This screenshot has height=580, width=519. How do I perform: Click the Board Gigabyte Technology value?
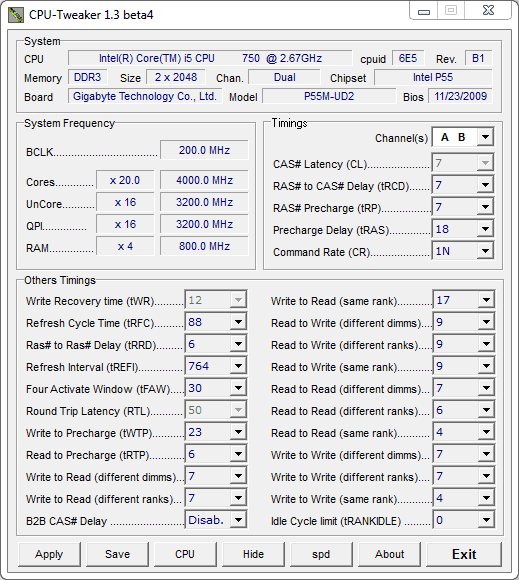click(145, 96)
